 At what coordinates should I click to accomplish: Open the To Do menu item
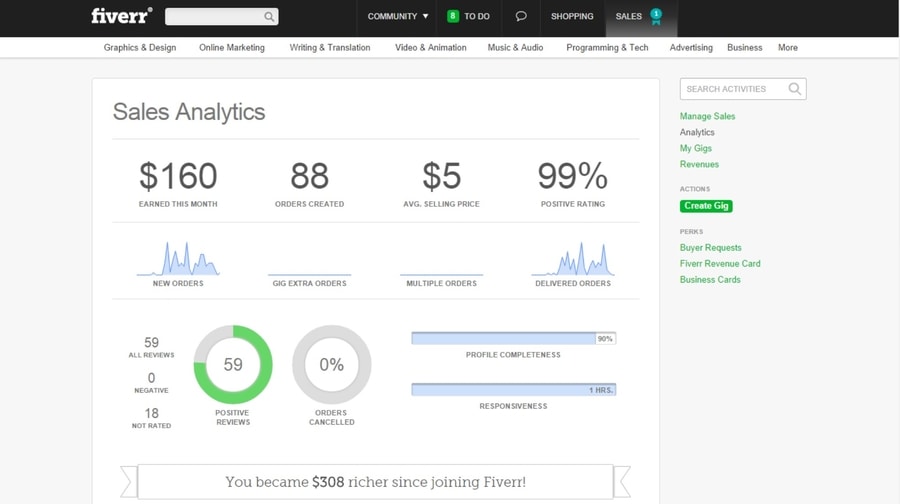(477, 16)
